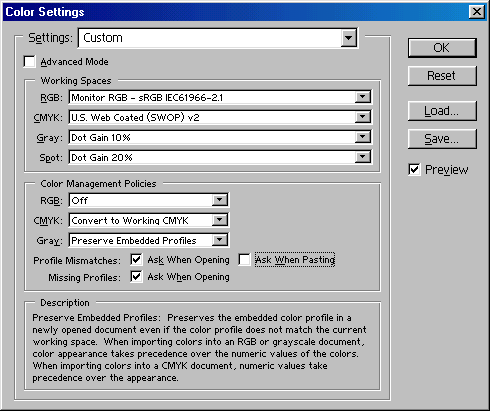Open the Spot Dot Gain 20% dropdown
The width and height of the screenshot is (490, 411).
tap(363, 157)
